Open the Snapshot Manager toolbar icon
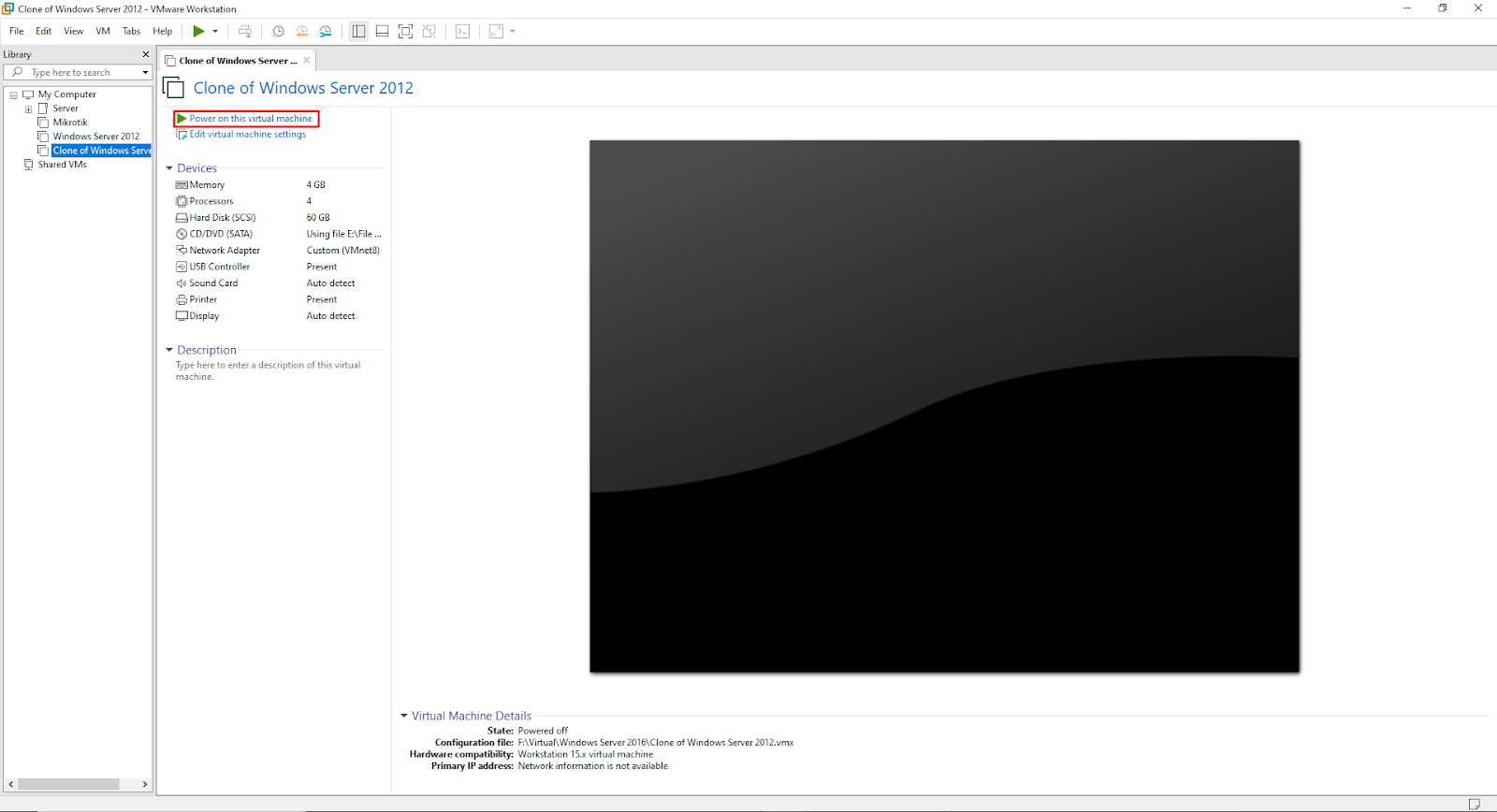 tap(326, 31)
